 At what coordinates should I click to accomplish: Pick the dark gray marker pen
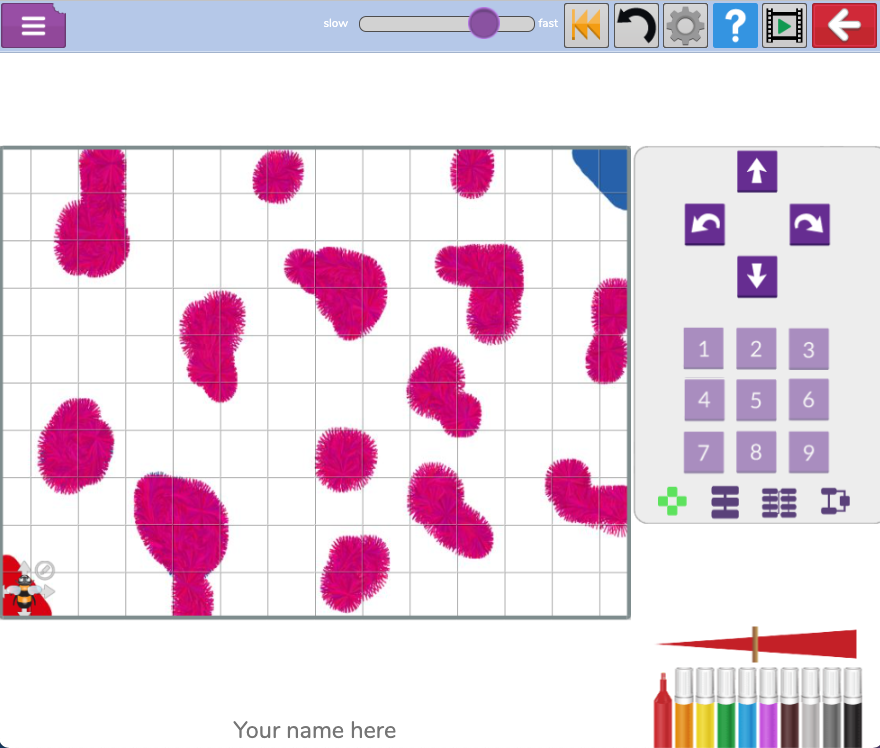(831, 708)
